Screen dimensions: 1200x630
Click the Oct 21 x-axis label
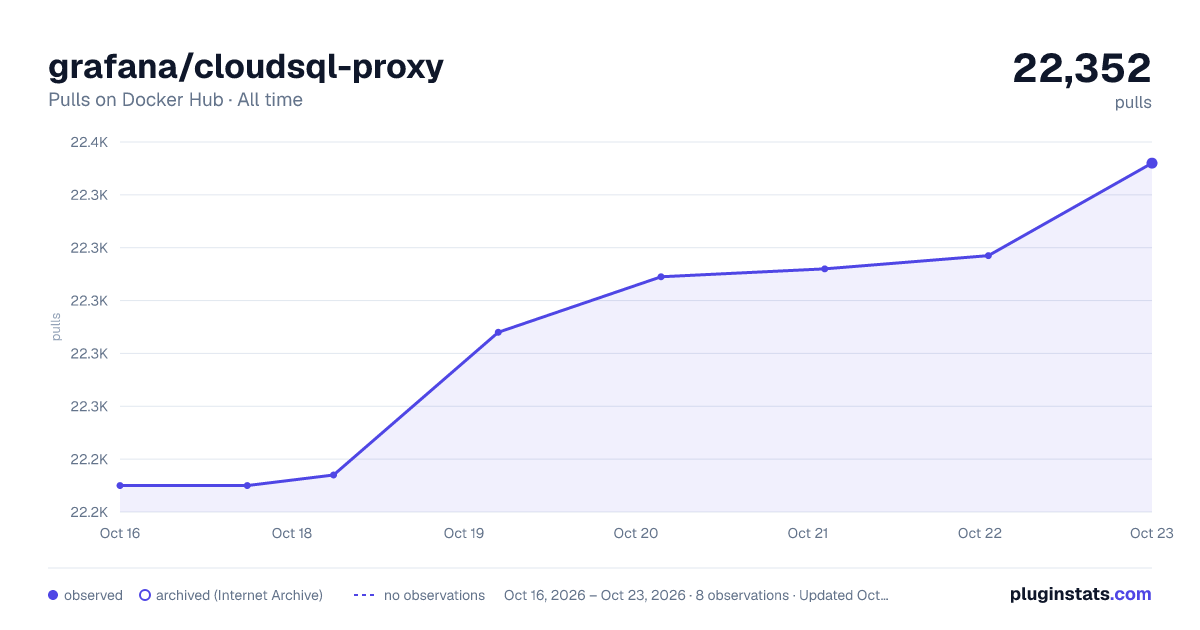pos(808,533)
